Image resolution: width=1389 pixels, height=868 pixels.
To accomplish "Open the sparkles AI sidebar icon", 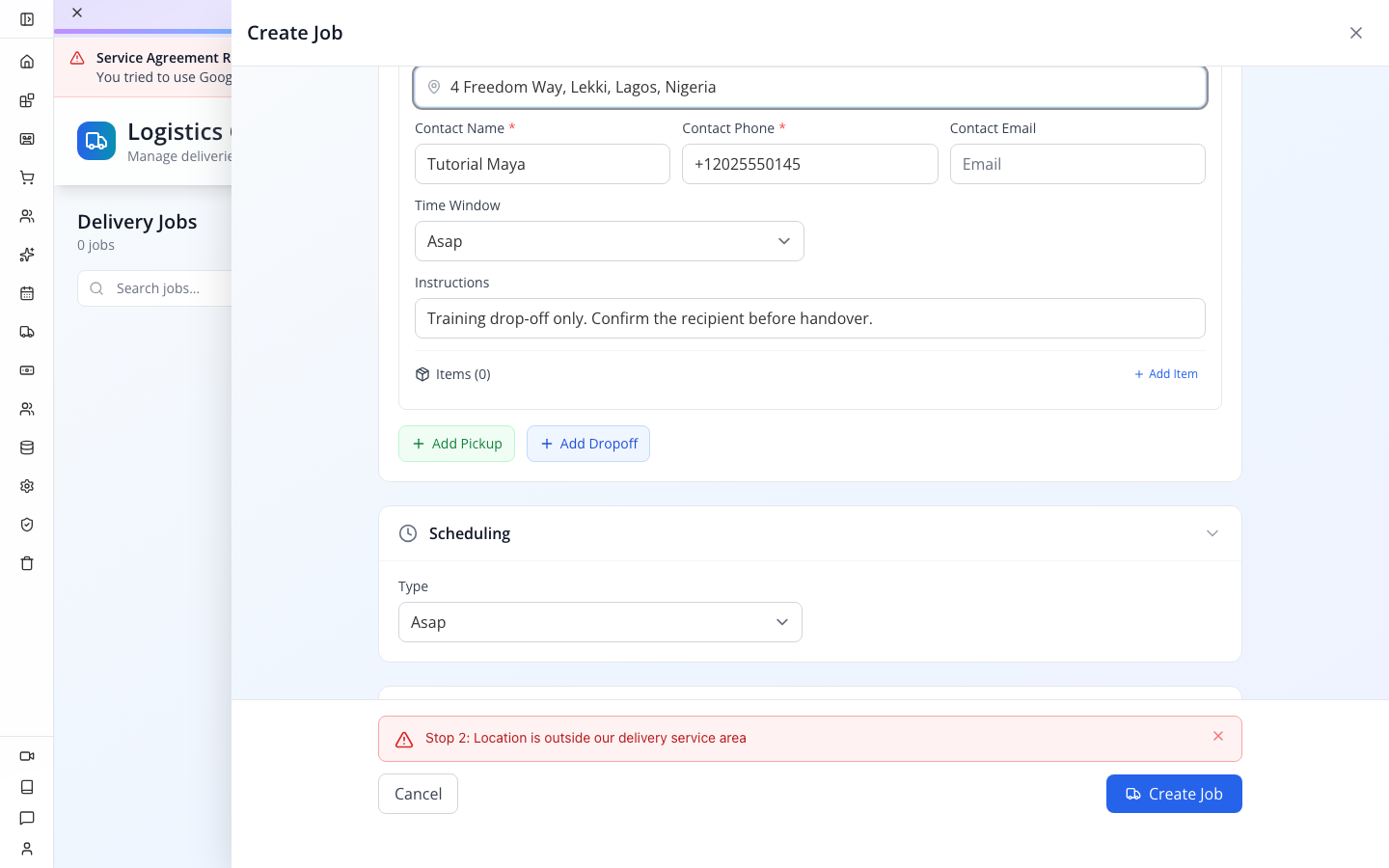I will 27,255.
